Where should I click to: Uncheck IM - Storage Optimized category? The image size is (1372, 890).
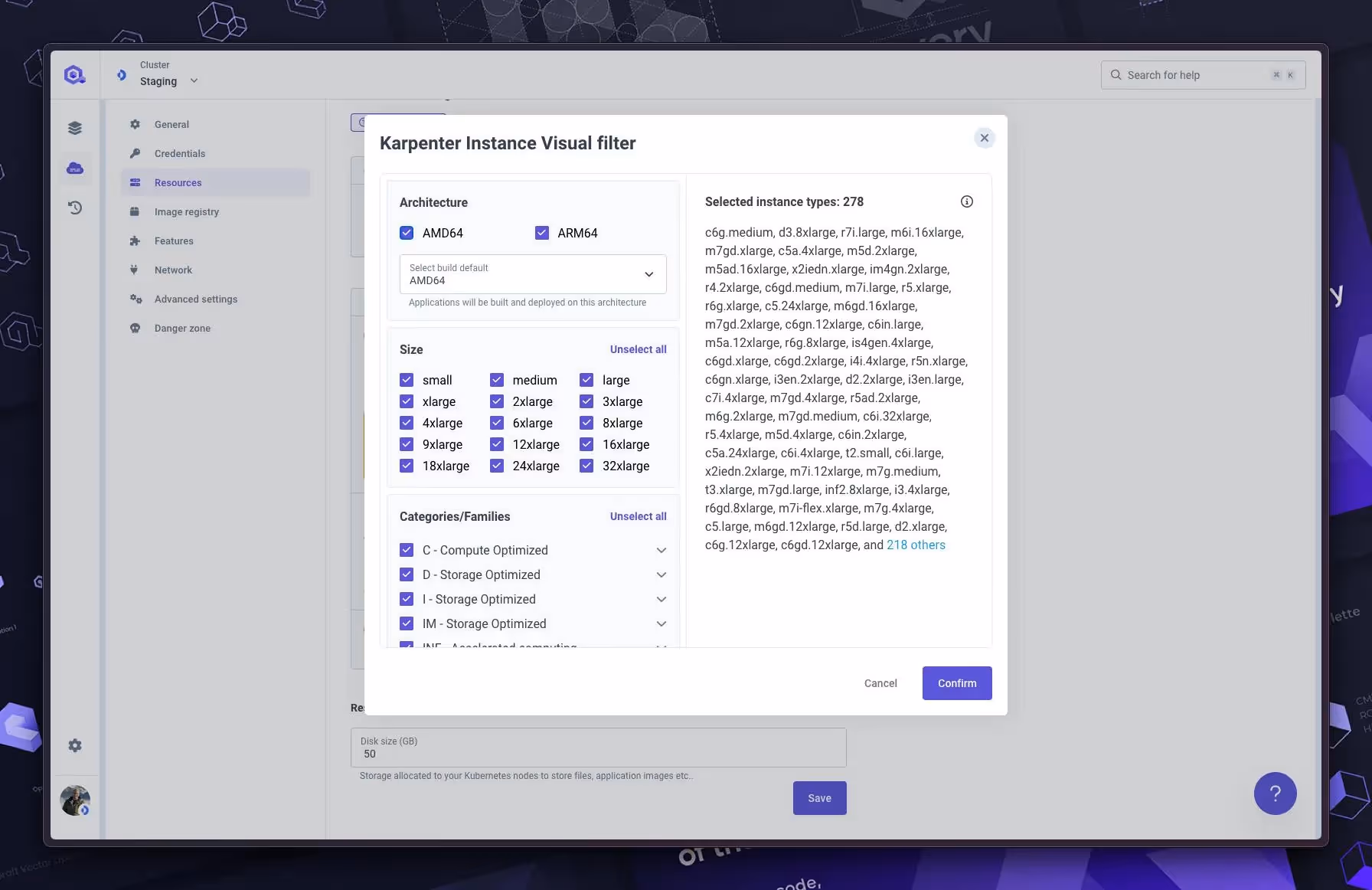point(407,623)
